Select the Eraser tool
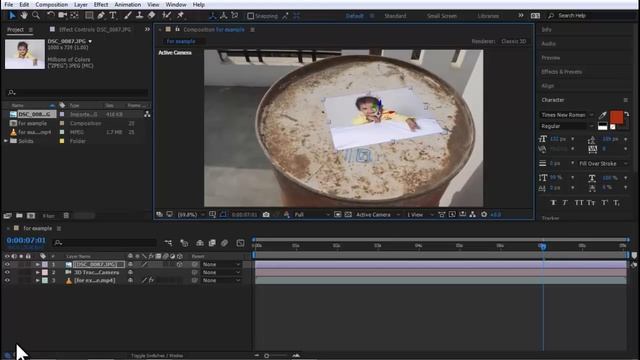The image size is (640, 360). [151, 16]
